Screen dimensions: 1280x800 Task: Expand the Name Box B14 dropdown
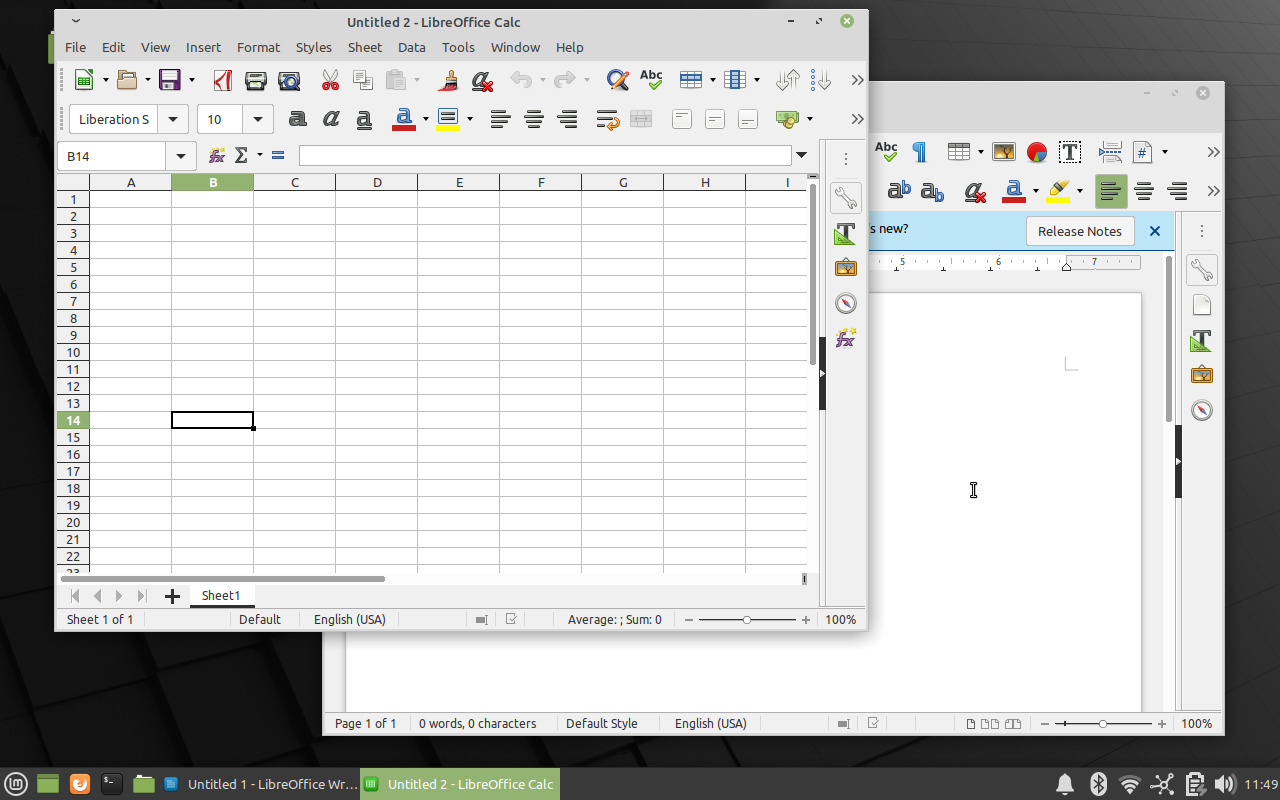(x=181, y=156)
